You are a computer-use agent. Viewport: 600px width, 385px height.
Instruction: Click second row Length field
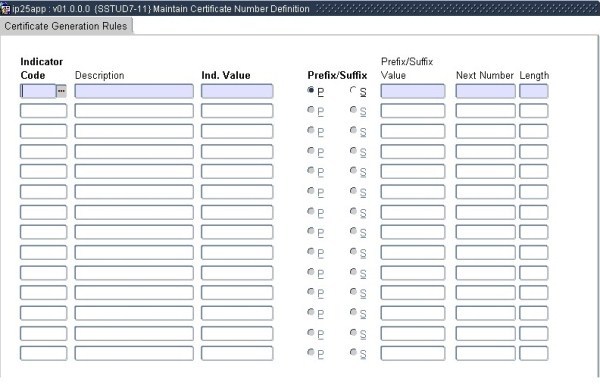[x=533, y=111]
